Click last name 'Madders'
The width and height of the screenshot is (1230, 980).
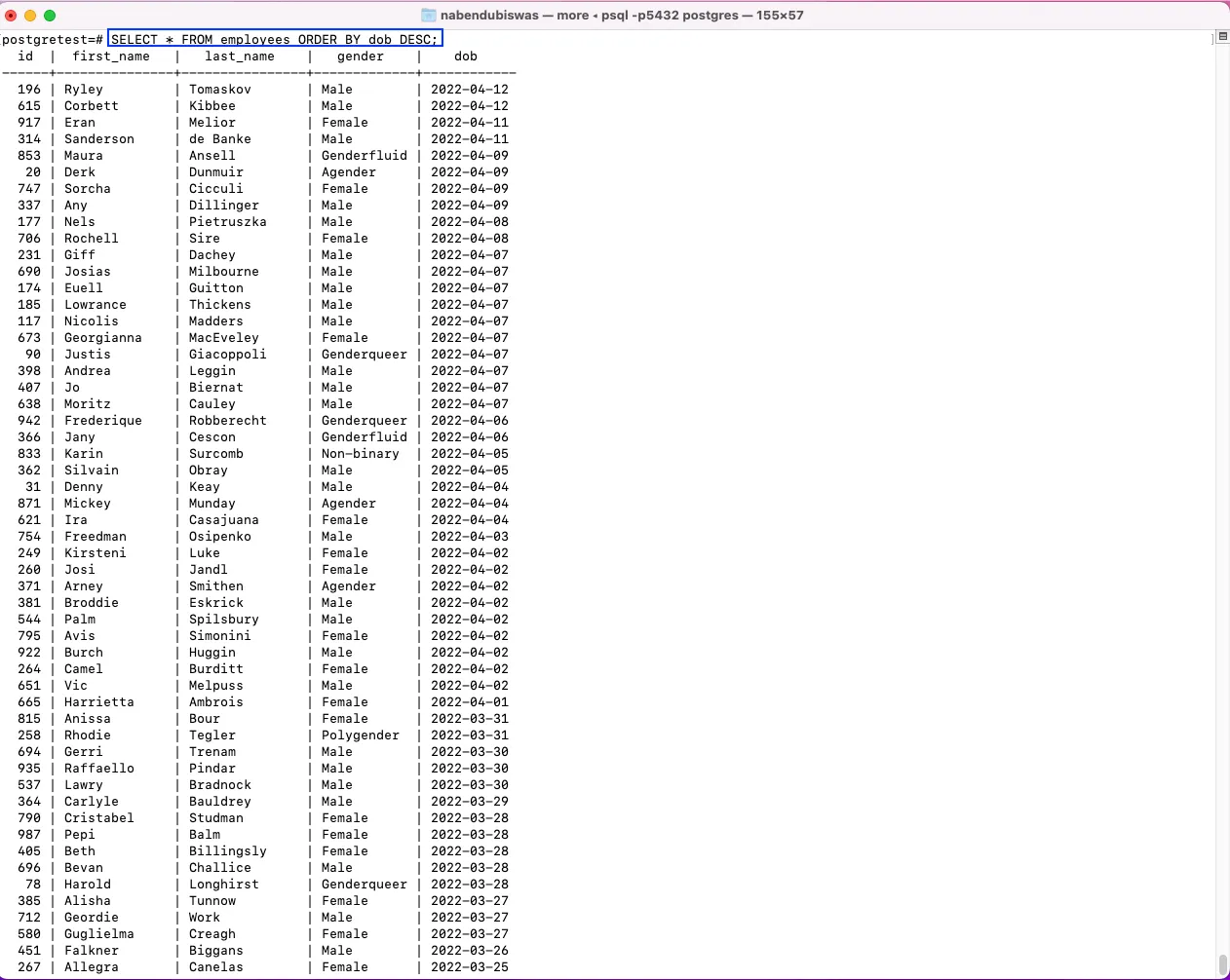[x=216, y=321]
